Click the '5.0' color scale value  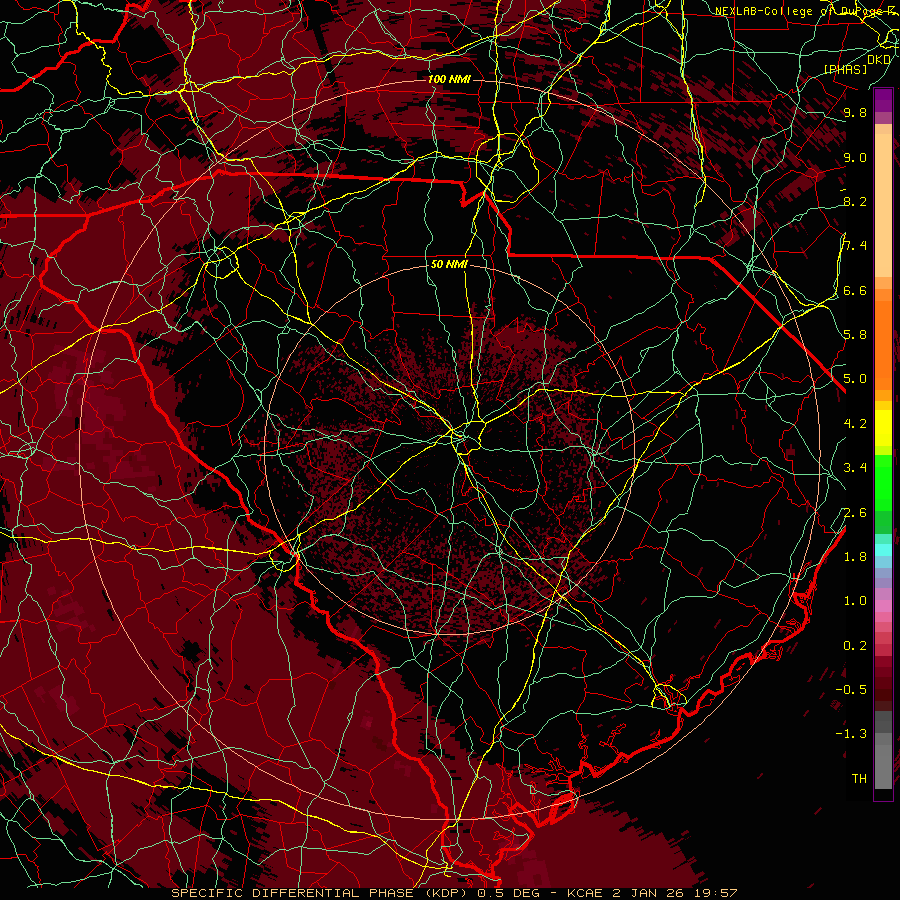(x=855, y=379)
